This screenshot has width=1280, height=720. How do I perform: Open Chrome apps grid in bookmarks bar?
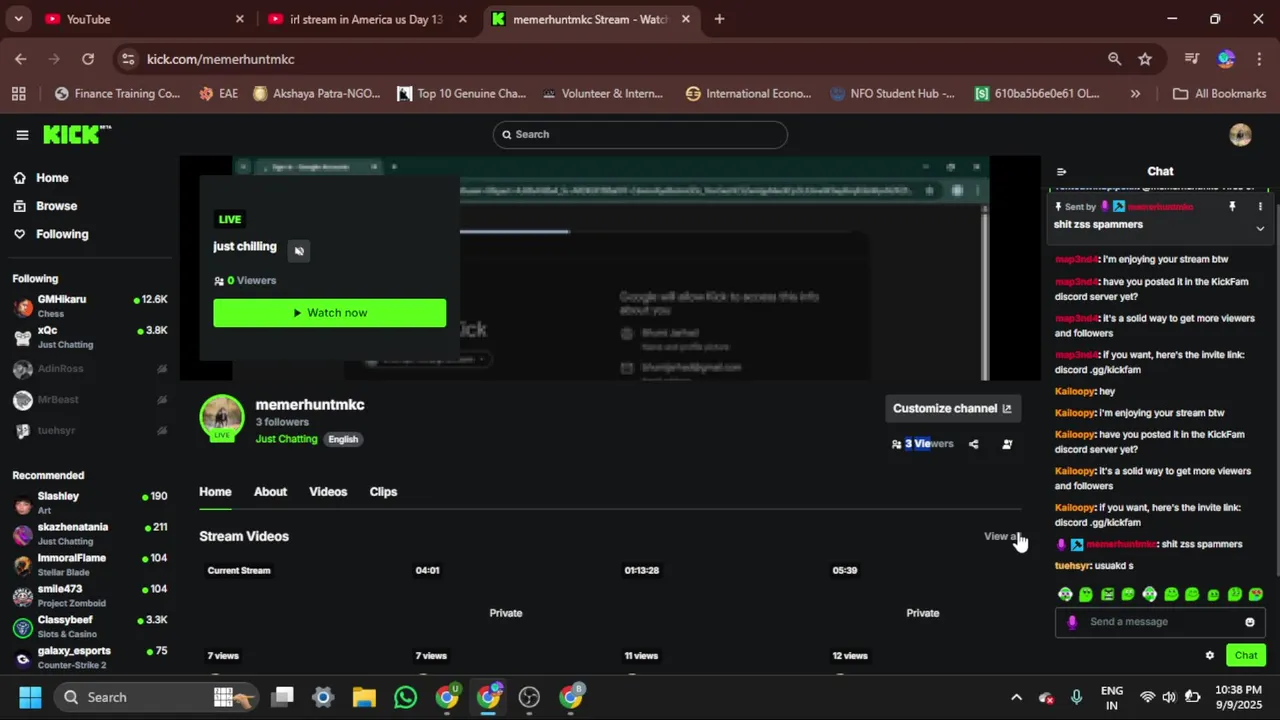click(18, 94)
